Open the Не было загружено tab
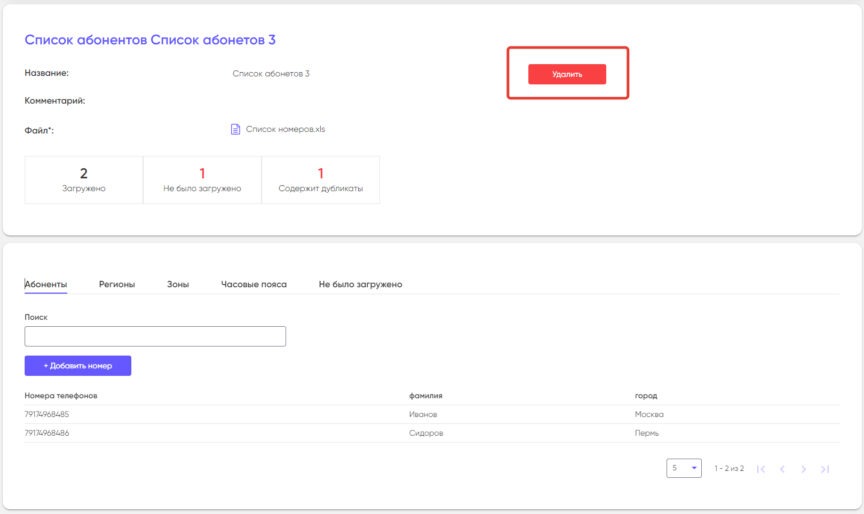Viewport: 864px width, 514px height. (x=360, y=284)
